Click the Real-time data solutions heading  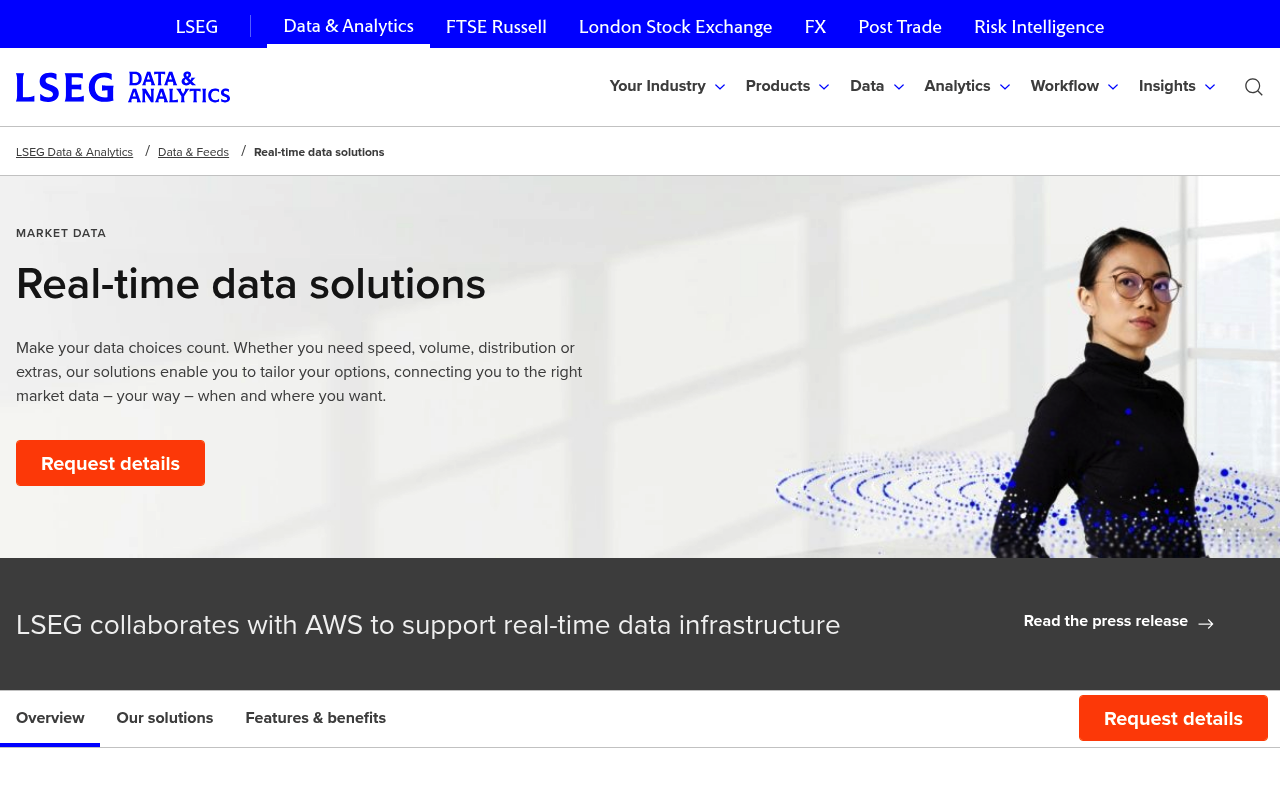251,284
